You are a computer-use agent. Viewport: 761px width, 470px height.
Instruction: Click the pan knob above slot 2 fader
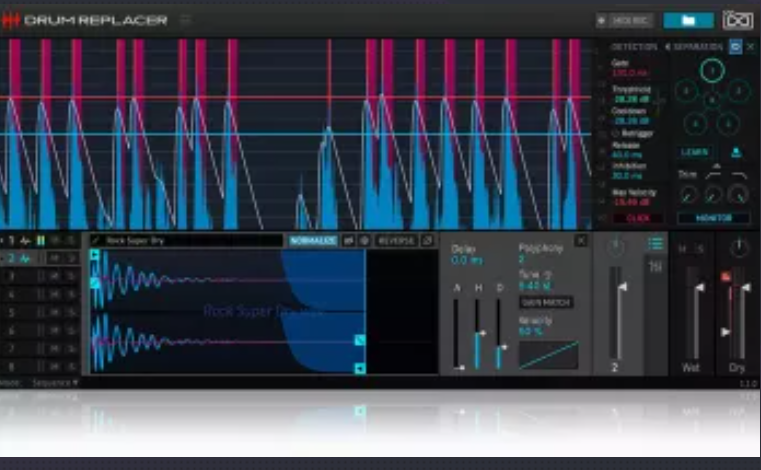pyautogui.click(x=615, y=247)
